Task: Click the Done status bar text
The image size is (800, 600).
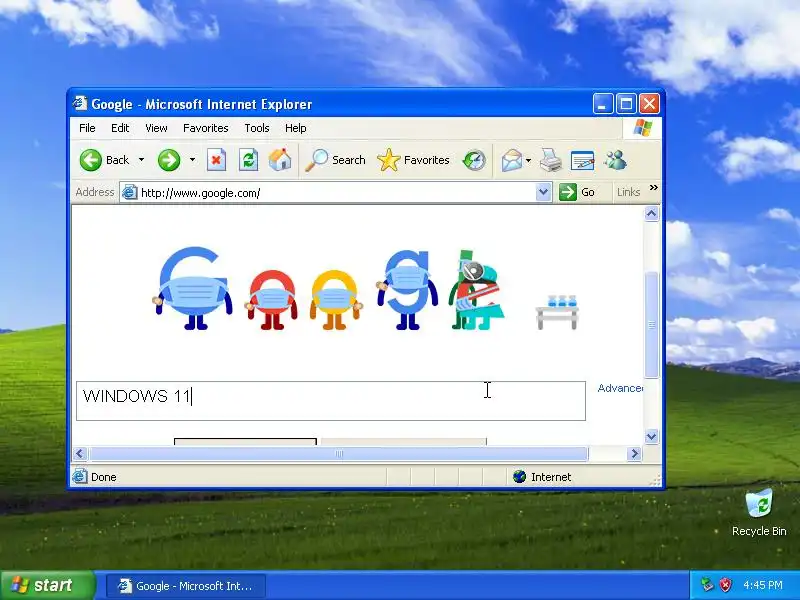Action: (x=104, y=477)
